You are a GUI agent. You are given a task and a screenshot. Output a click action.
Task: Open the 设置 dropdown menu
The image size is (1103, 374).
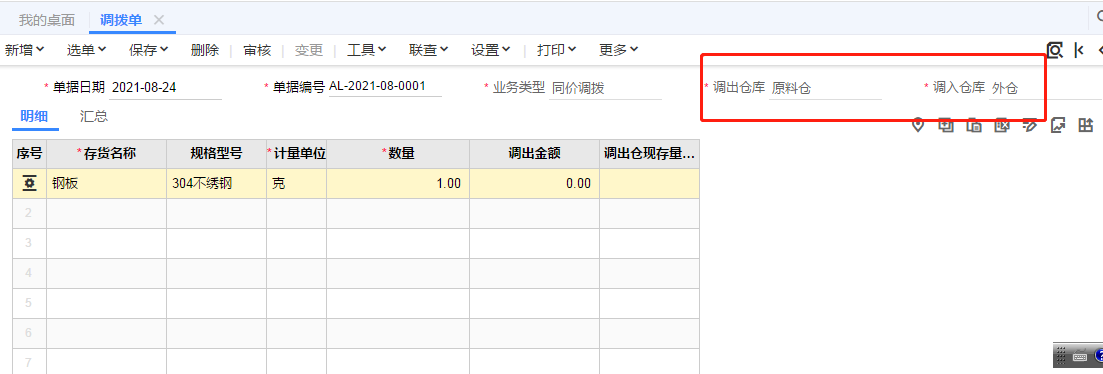coord(490,50)
